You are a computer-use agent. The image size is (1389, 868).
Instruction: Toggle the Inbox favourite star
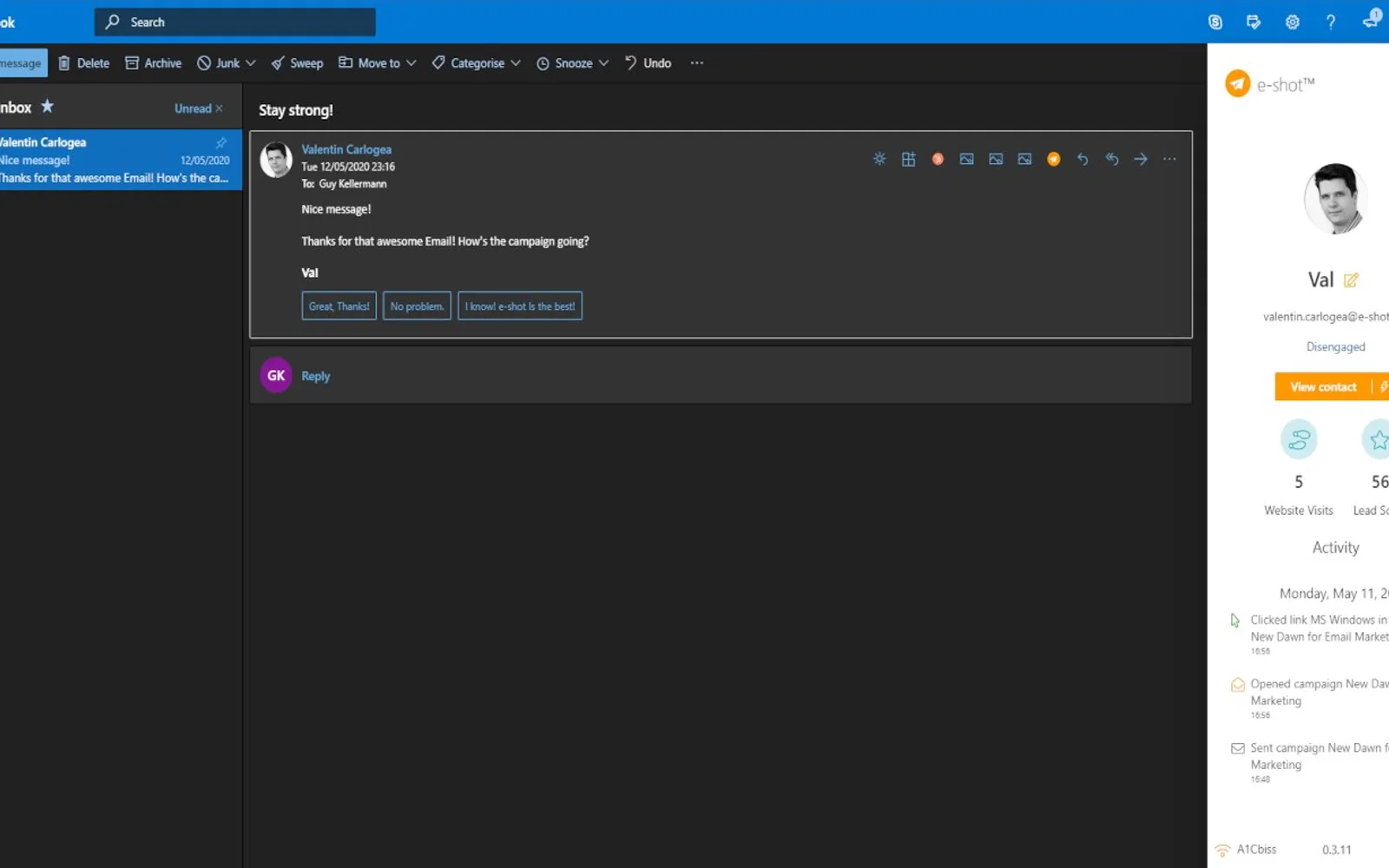point(48,107)
